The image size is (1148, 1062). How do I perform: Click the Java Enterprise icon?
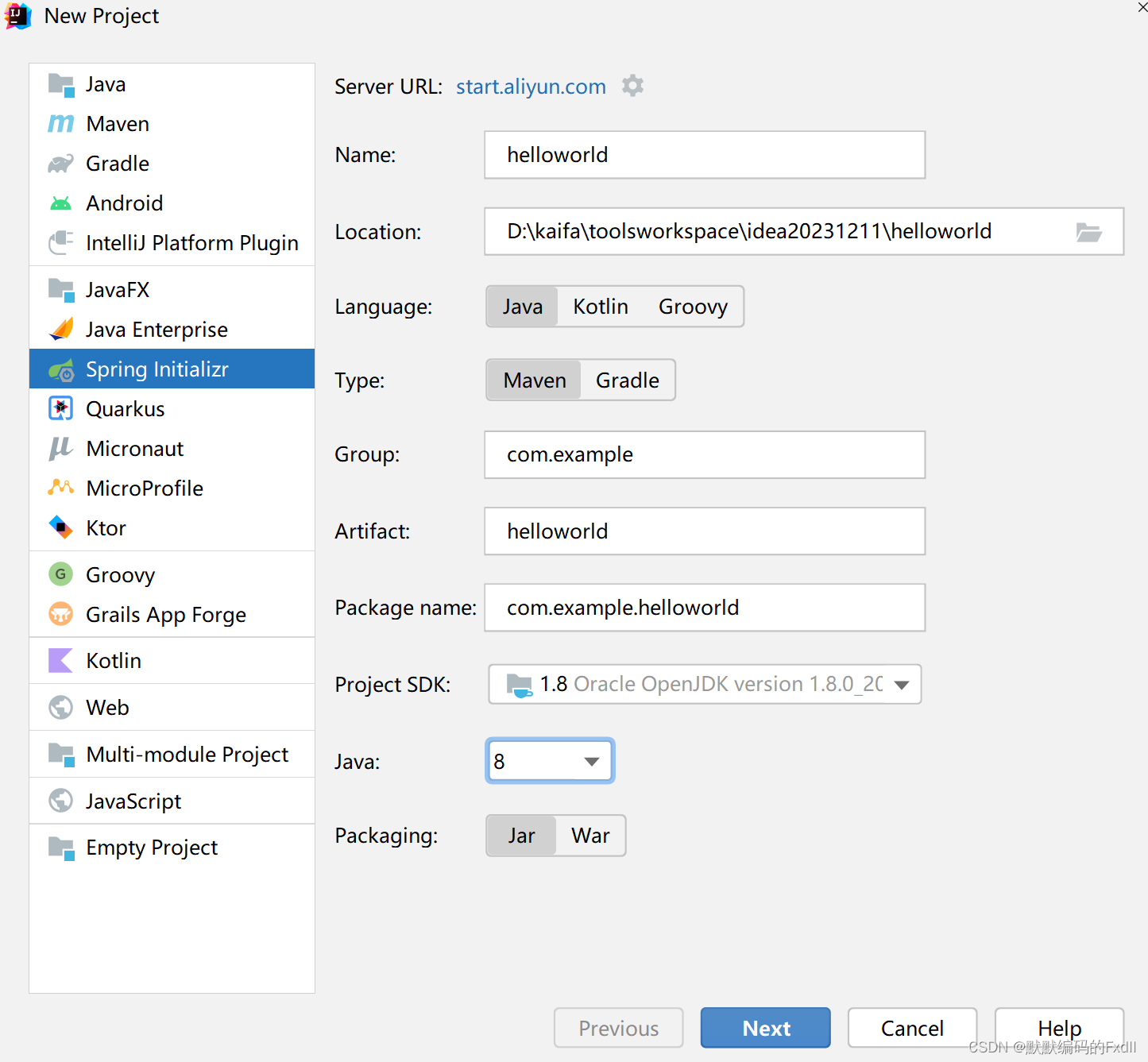coord(61,329)
